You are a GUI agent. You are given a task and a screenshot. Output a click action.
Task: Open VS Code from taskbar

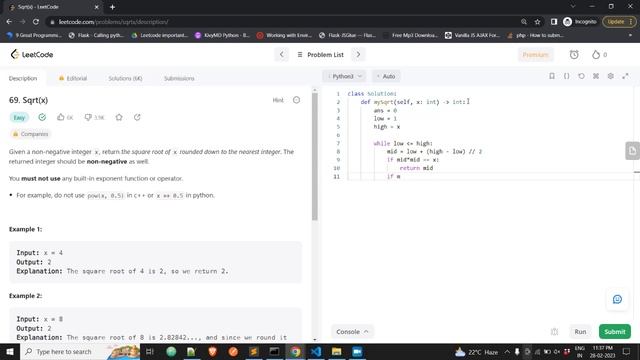tap(316, 351)
